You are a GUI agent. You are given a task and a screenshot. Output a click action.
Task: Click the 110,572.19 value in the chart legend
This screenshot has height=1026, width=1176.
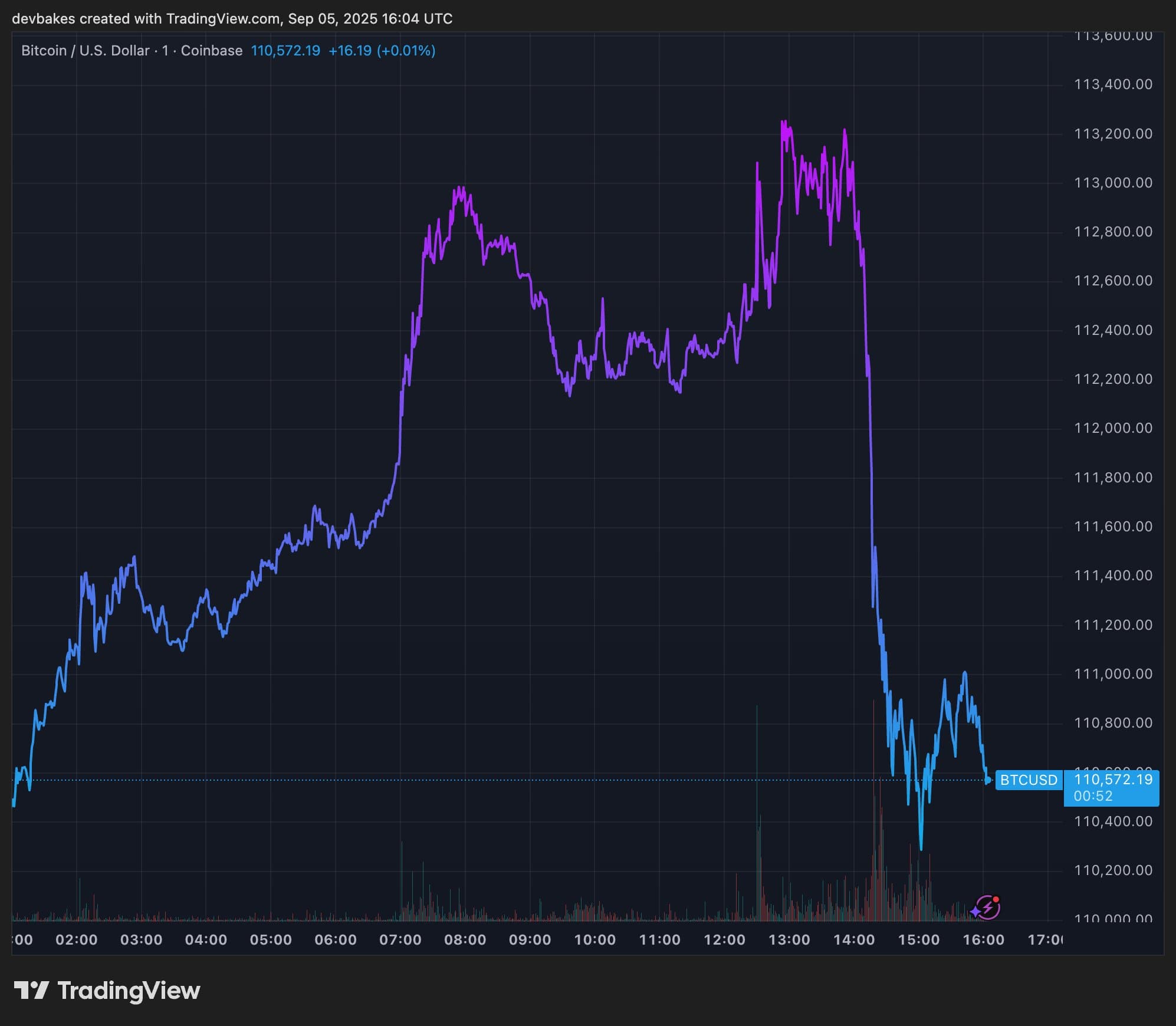click(x=285, y=51)
